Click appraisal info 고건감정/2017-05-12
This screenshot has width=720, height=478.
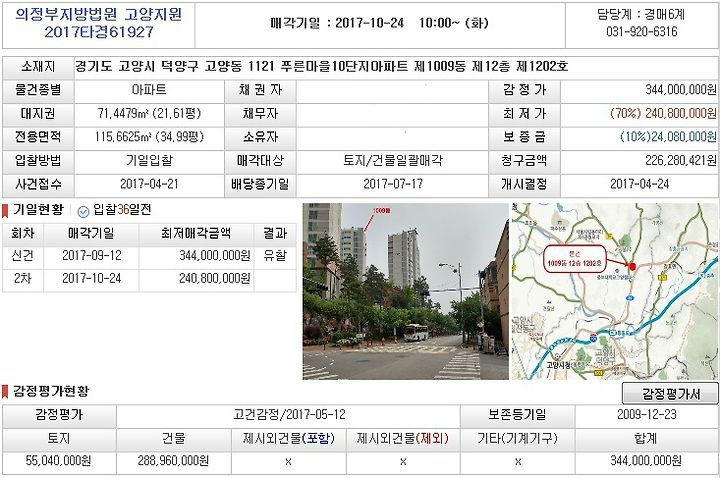(289, 415)
